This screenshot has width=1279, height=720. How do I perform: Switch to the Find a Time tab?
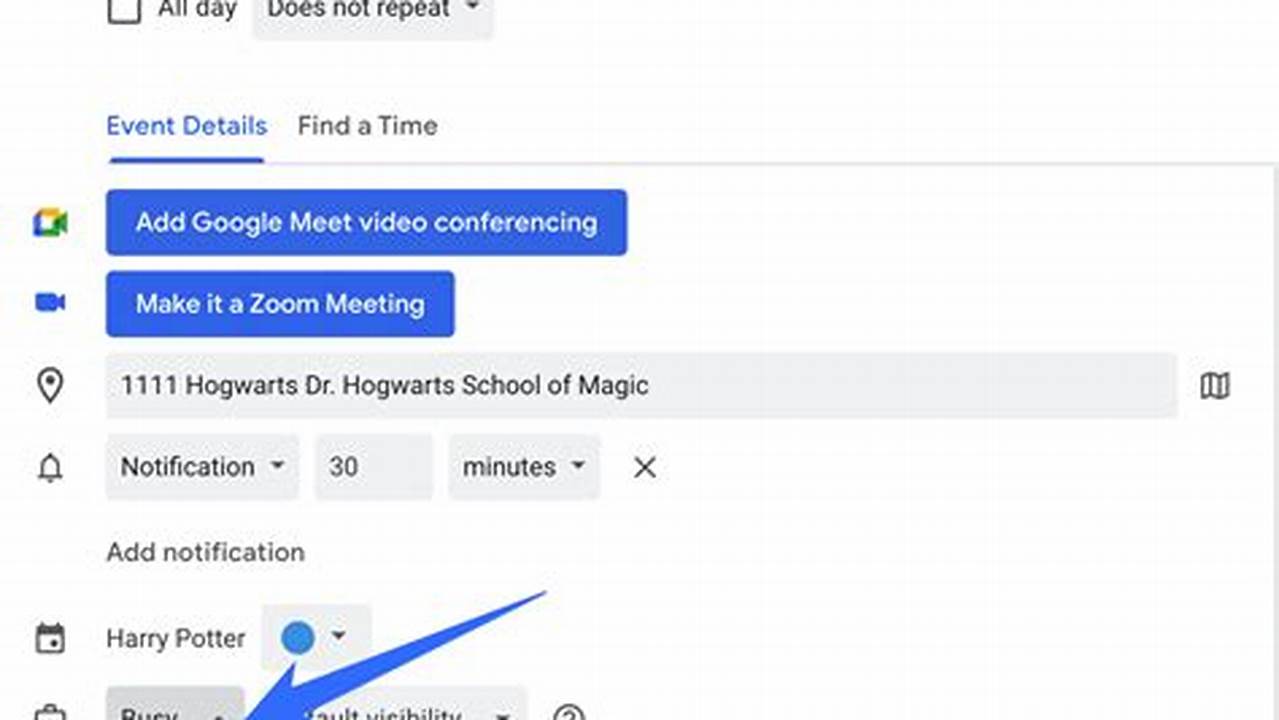click(367, 126)
